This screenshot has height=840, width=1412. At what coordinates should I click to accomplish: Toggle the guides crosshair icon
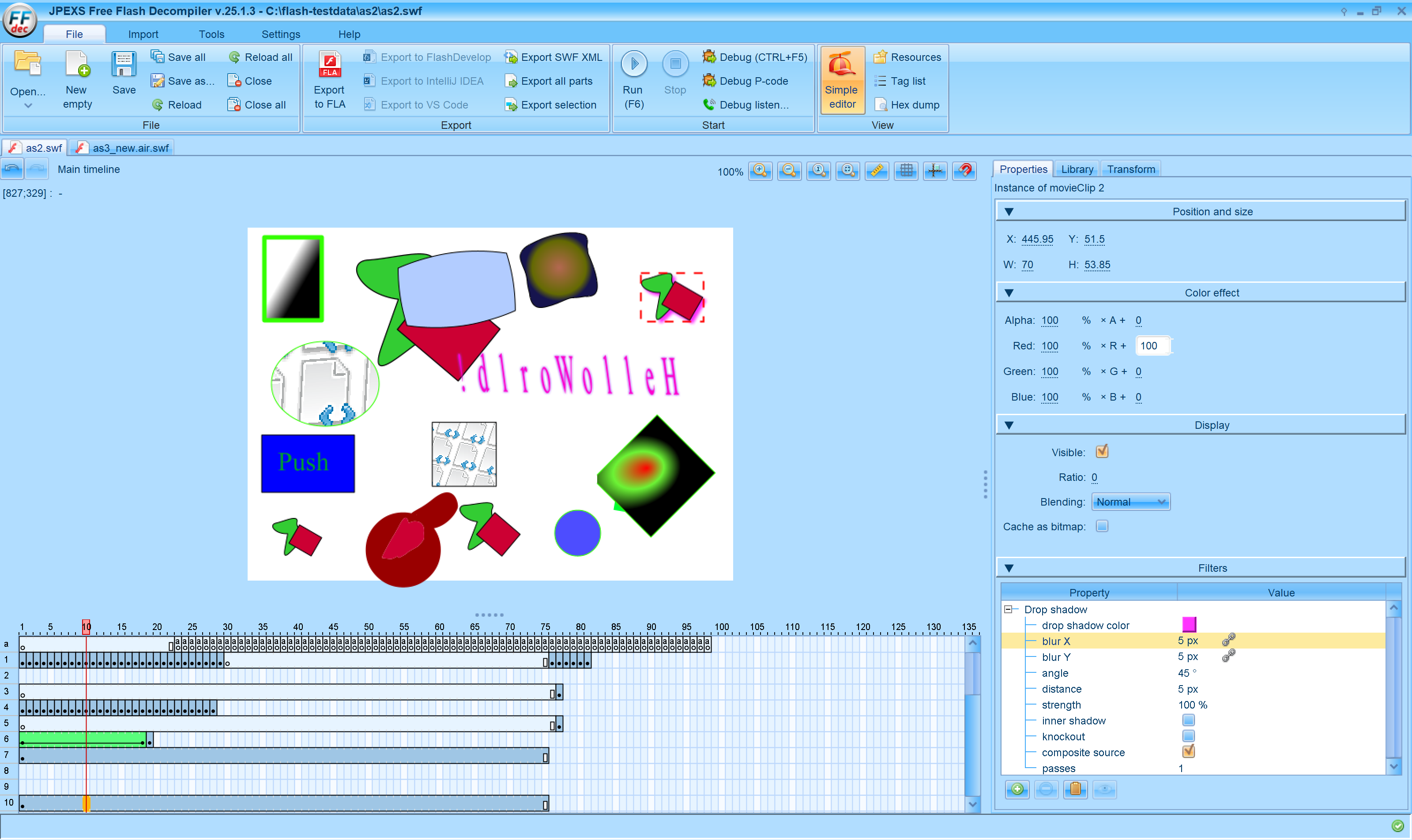[x=935, y=170]
